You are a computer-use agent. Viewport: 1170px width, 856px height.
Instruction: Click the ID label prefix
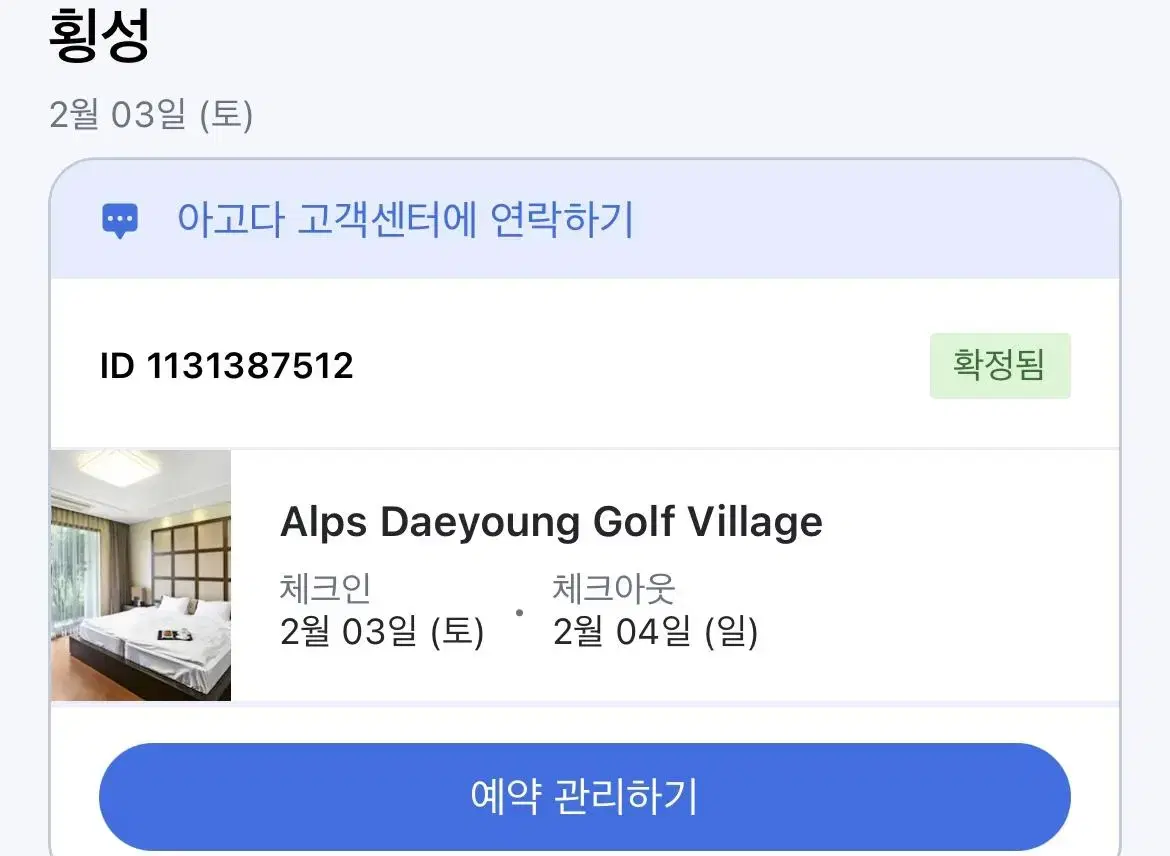coord(117,366)
